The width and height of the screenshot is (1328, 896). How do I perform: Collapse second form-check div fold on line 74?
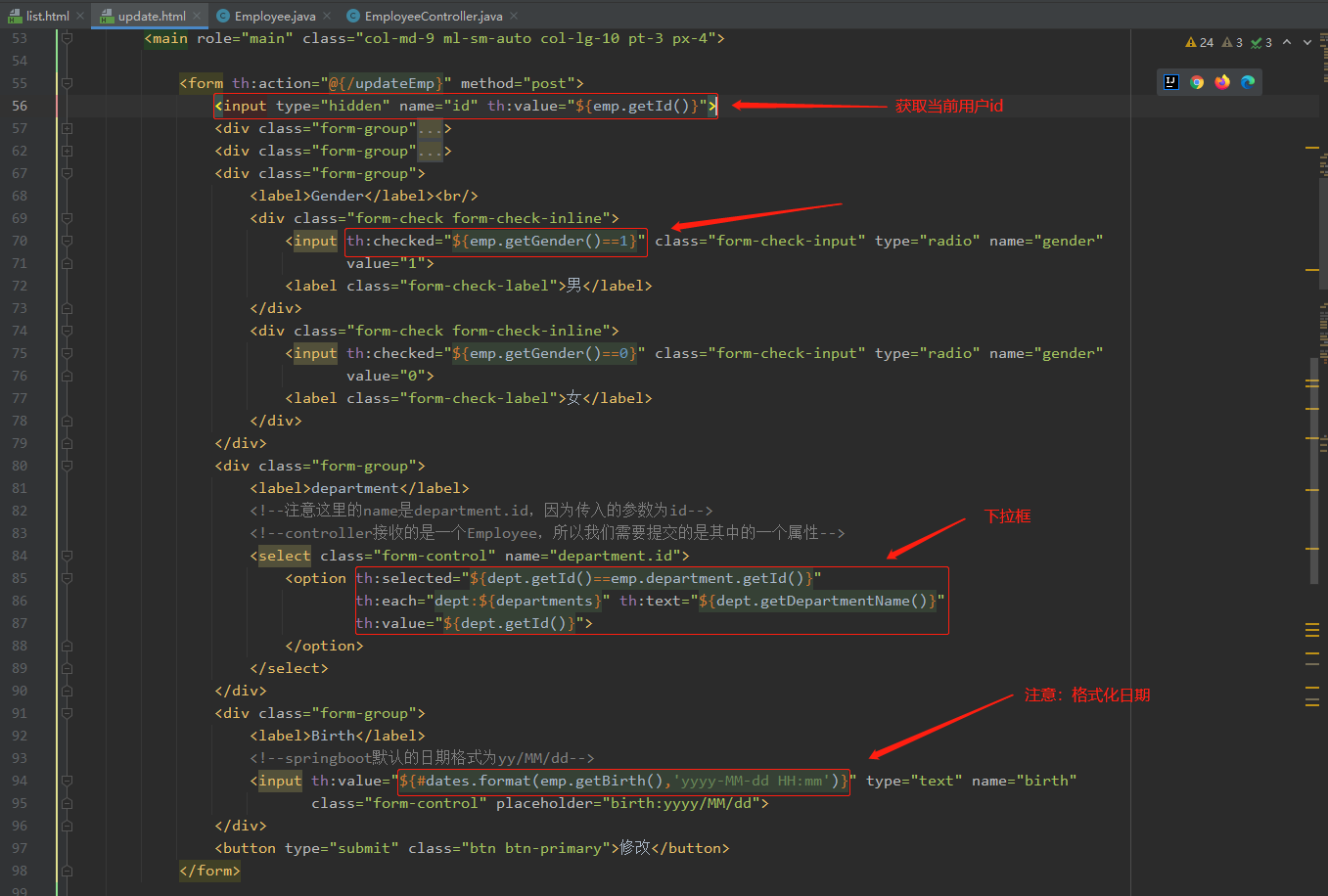pyautogui.click(x=67, y=331)
